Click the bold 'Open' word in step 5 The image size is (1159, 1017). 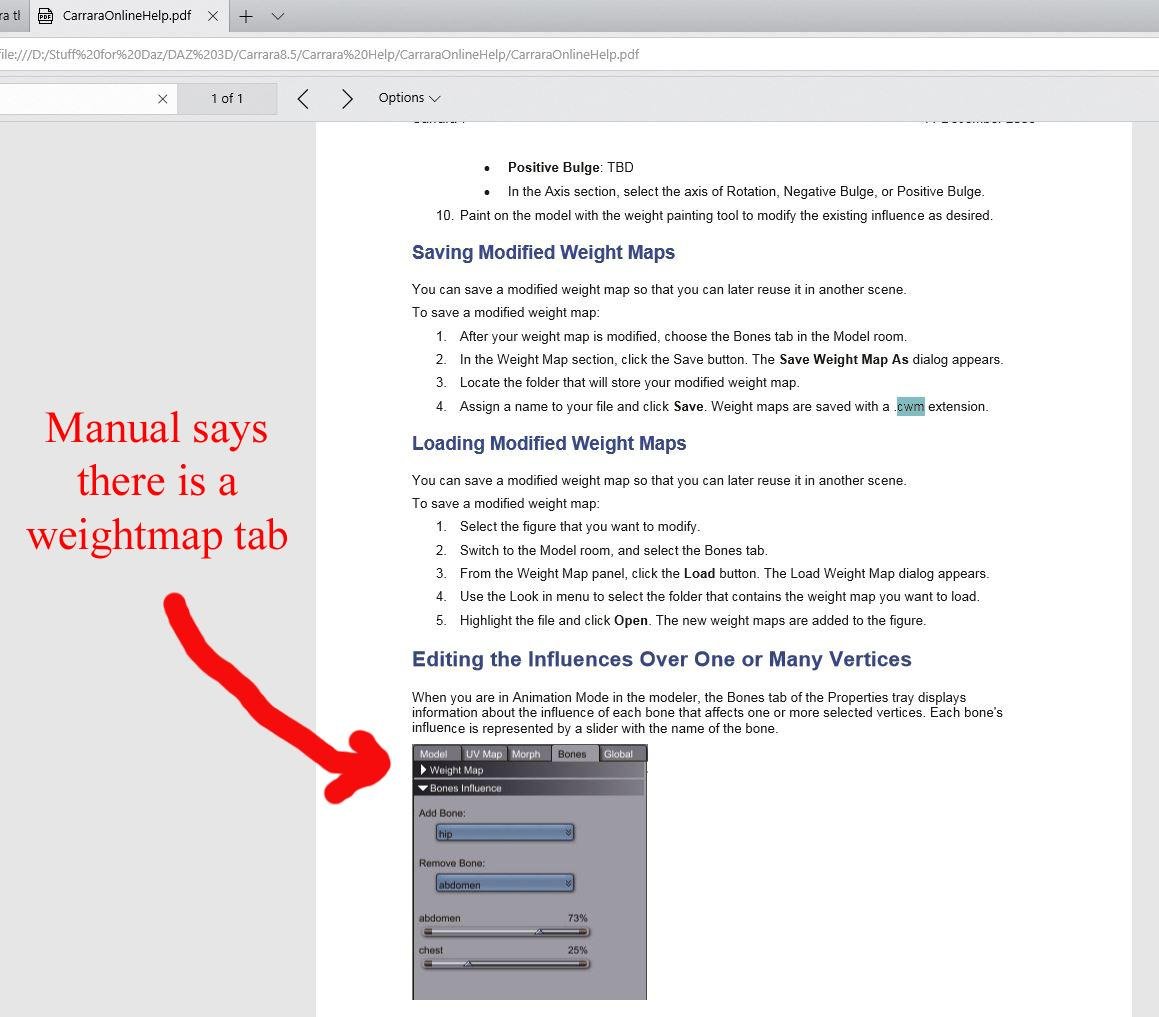pos(631,621)
